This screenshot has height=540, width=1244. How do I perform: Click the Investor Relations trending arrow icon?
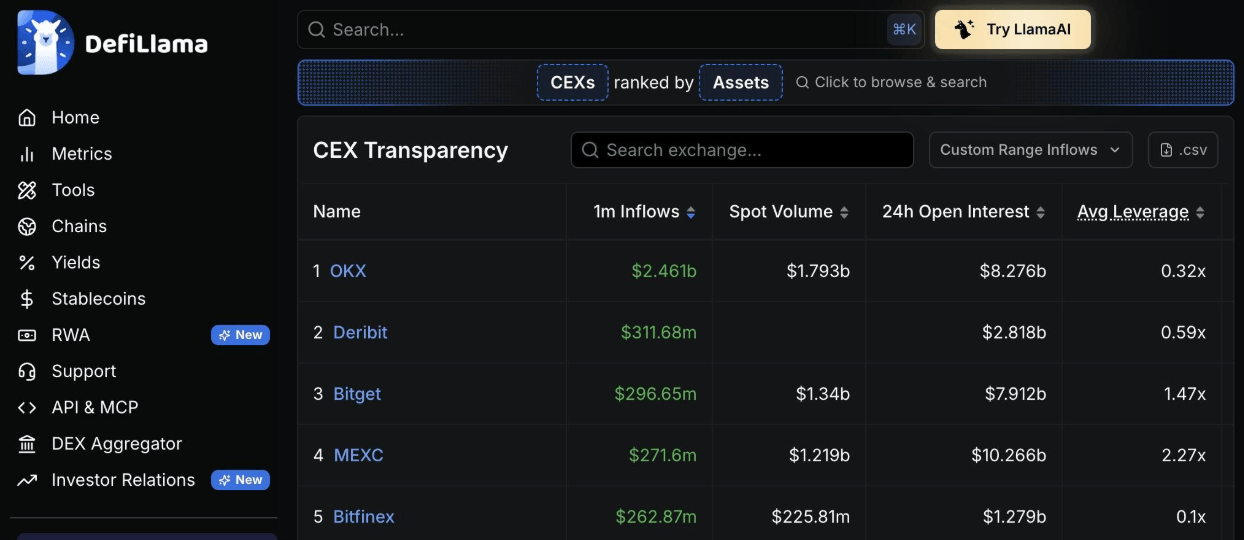click(28, 480)
